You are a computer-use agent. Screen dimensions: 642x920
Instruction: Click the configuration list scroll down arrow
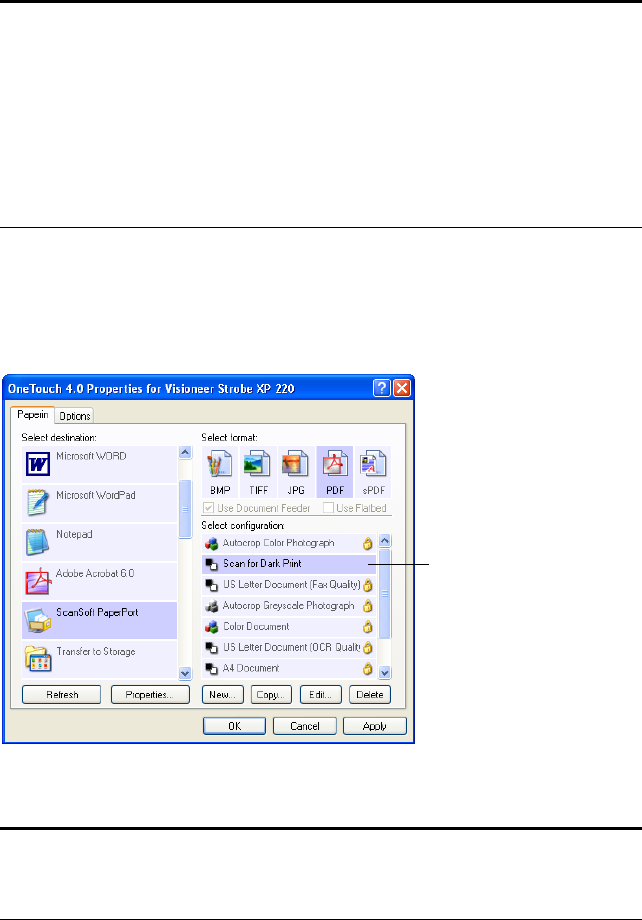(x=385, y=673)
